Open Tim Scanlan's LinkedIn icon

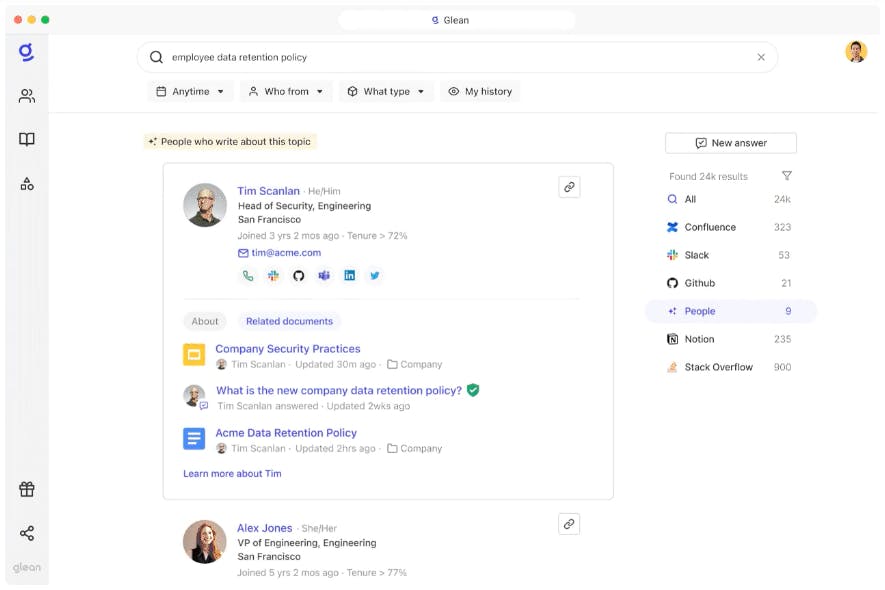[x=349, y=276]
